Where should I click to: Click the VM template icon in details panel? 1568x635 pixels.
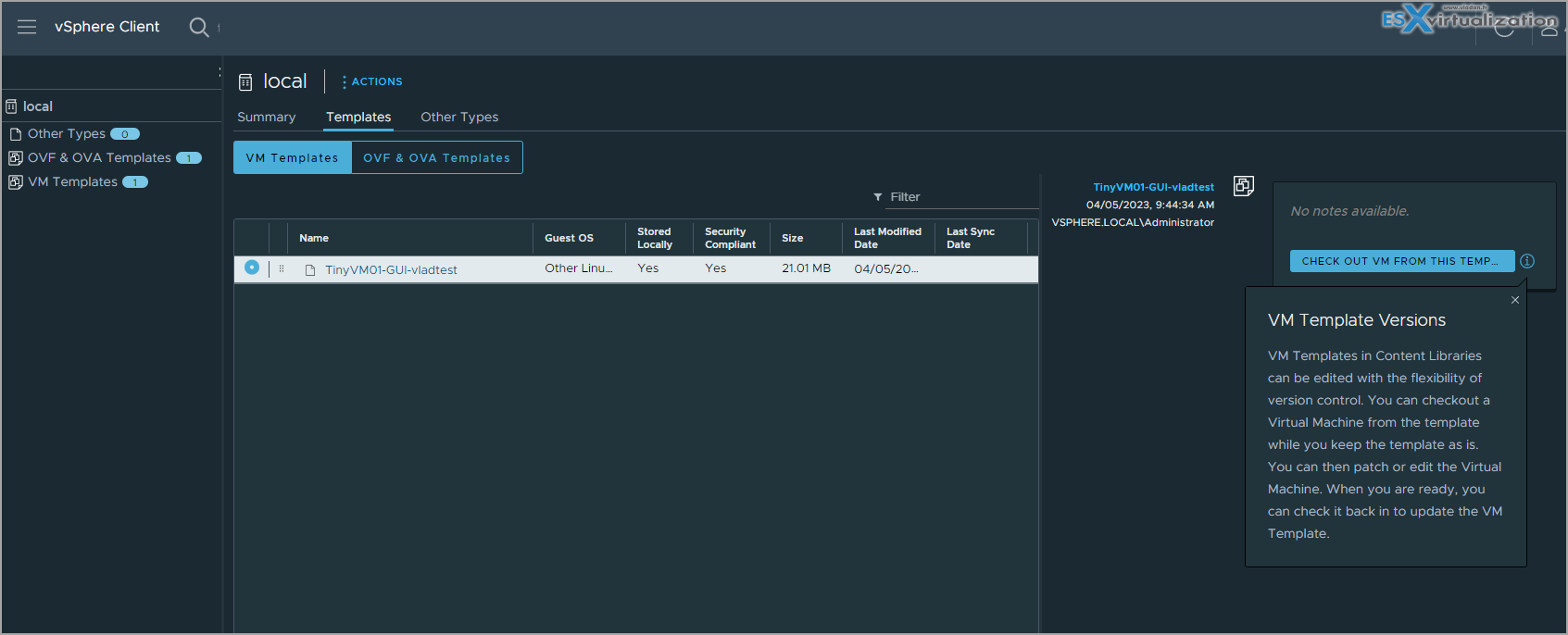[x=1244, y=186]
